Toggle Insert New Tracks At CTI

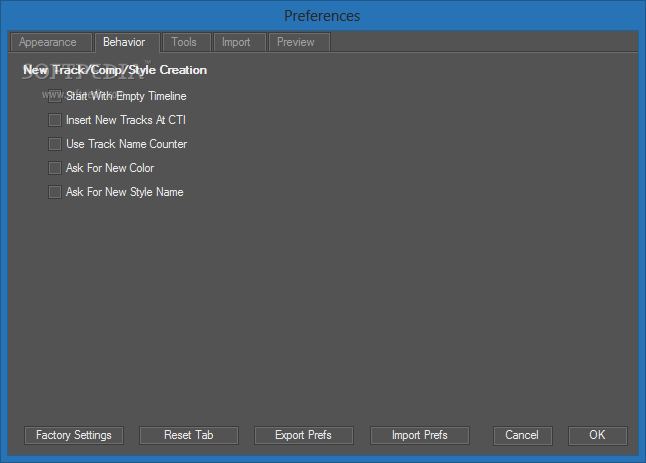[55, 120]
